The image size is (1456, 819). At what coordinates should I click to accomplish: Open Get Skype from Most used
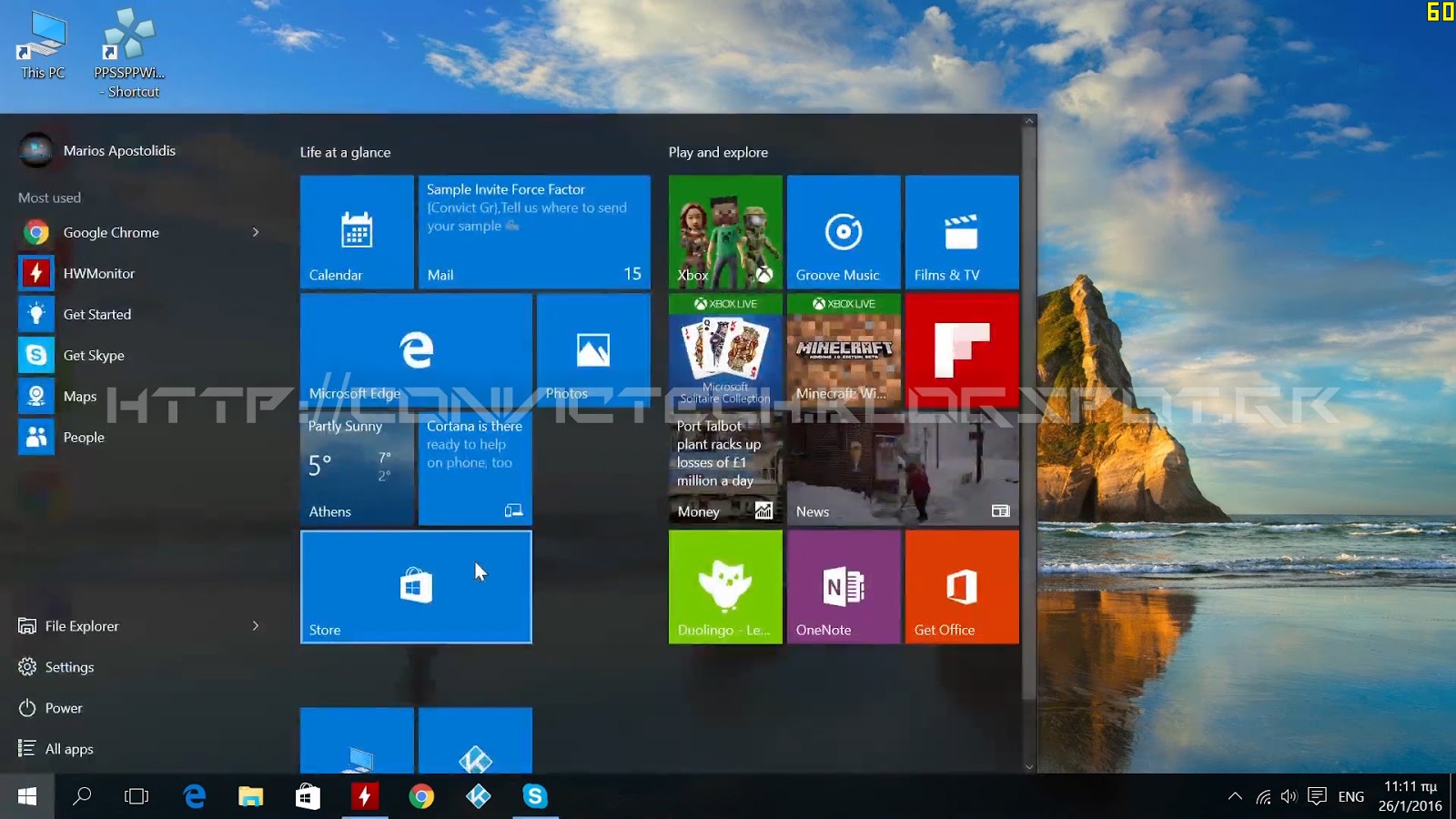141,355
